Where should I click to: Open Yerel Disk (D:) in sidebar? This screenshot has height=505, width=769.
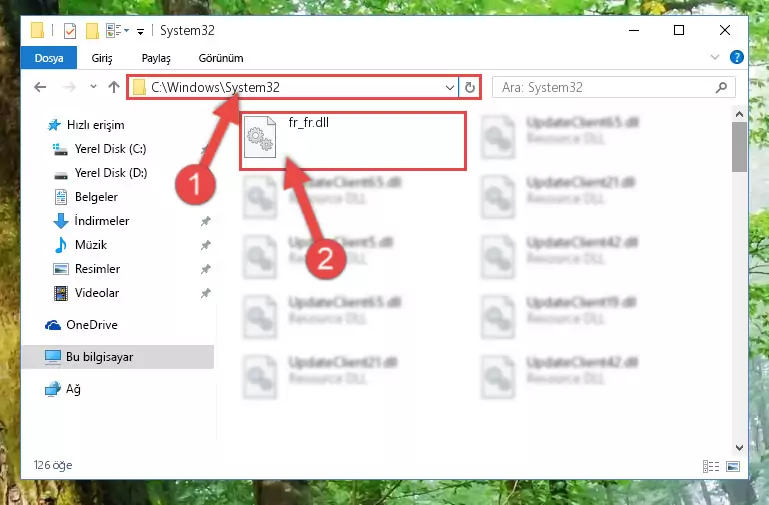tap(110, 173)
